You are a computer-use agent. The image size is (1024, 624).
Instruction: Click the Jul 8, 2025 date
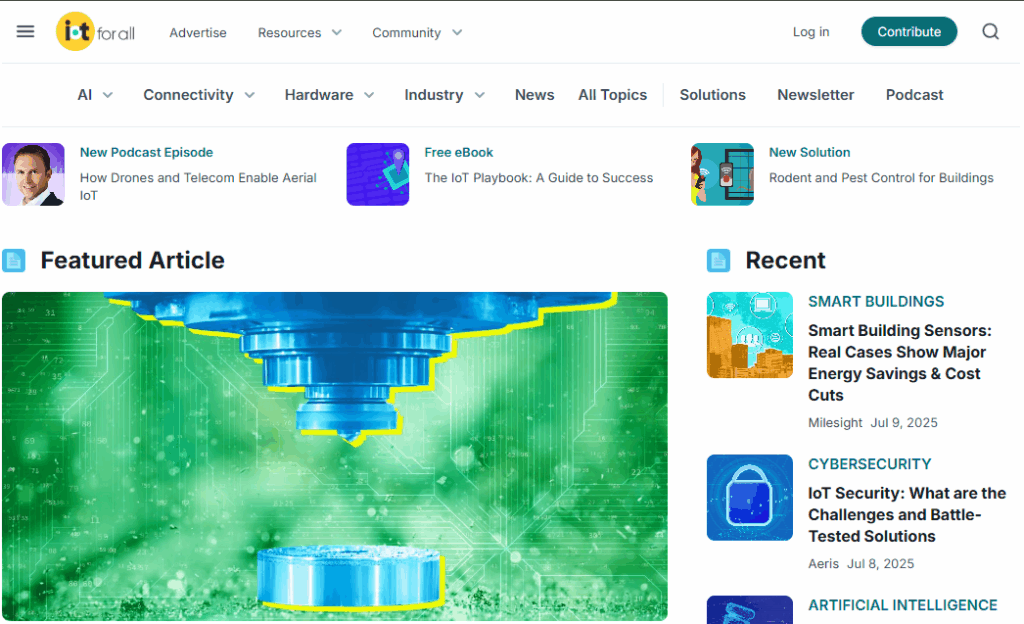click(x=880, y=563)
